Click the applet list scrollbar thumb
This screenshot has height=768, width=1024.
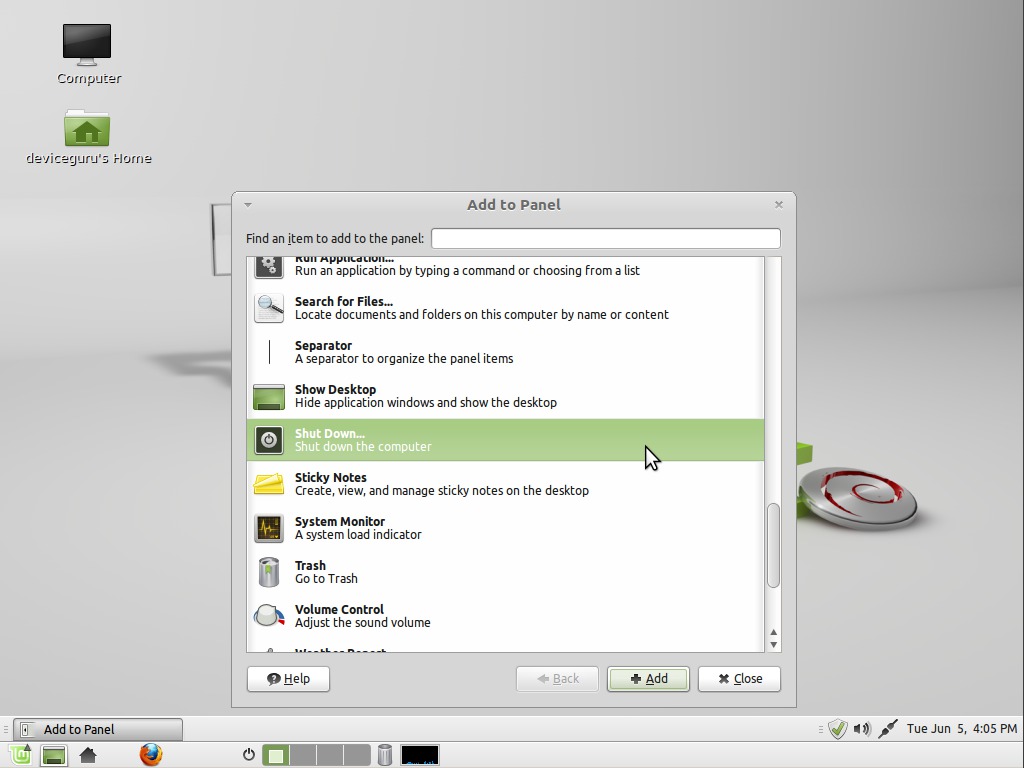774,545
